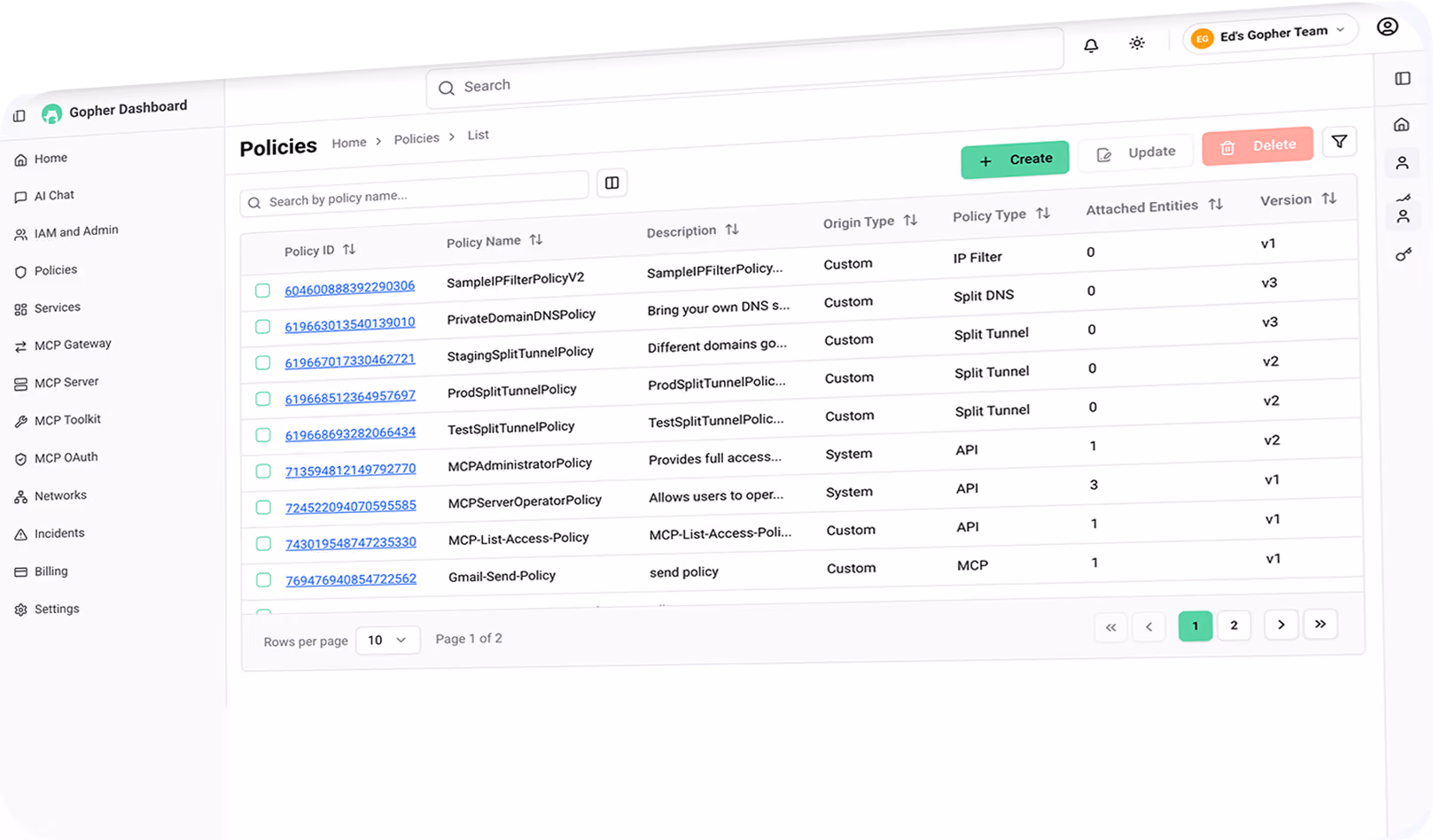
Task: Select the Gmail-Send-Policy checkbox
Action: [263, 580]
